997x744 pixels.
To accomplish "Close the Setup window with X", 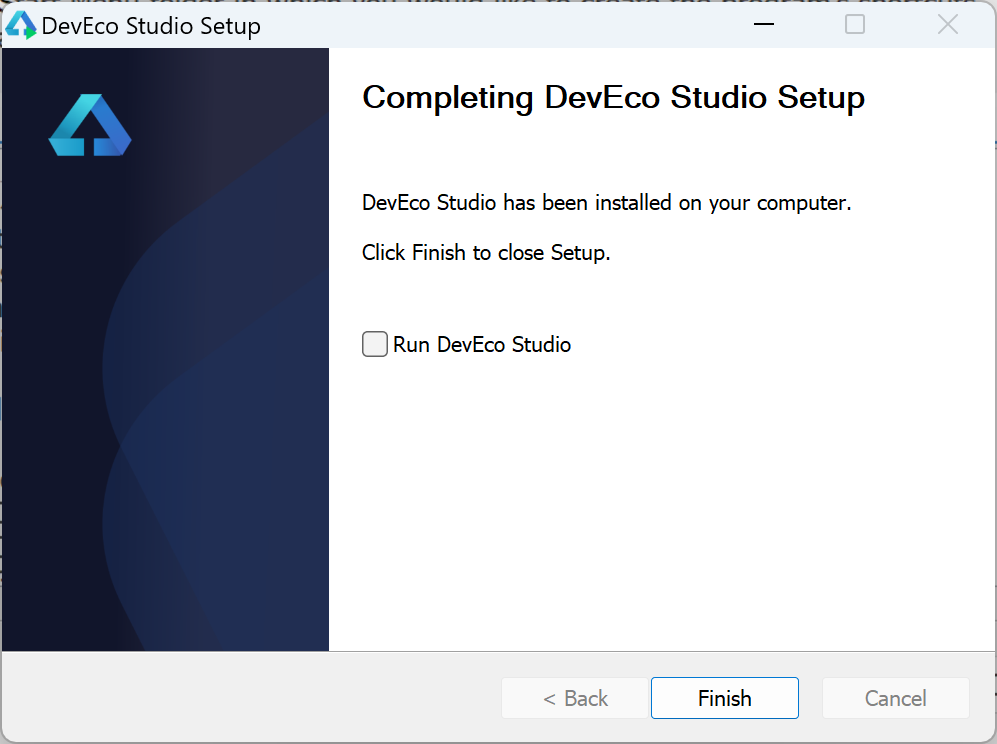I will click(x=947, y=24).
